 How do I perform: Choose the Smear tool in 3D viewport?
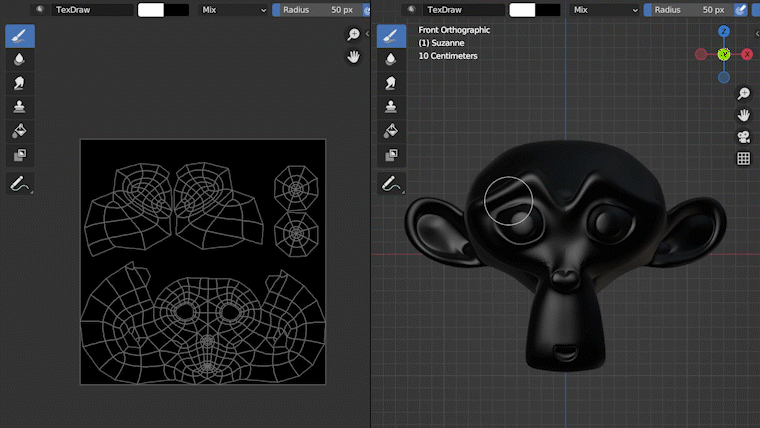(x=391, y=83)
